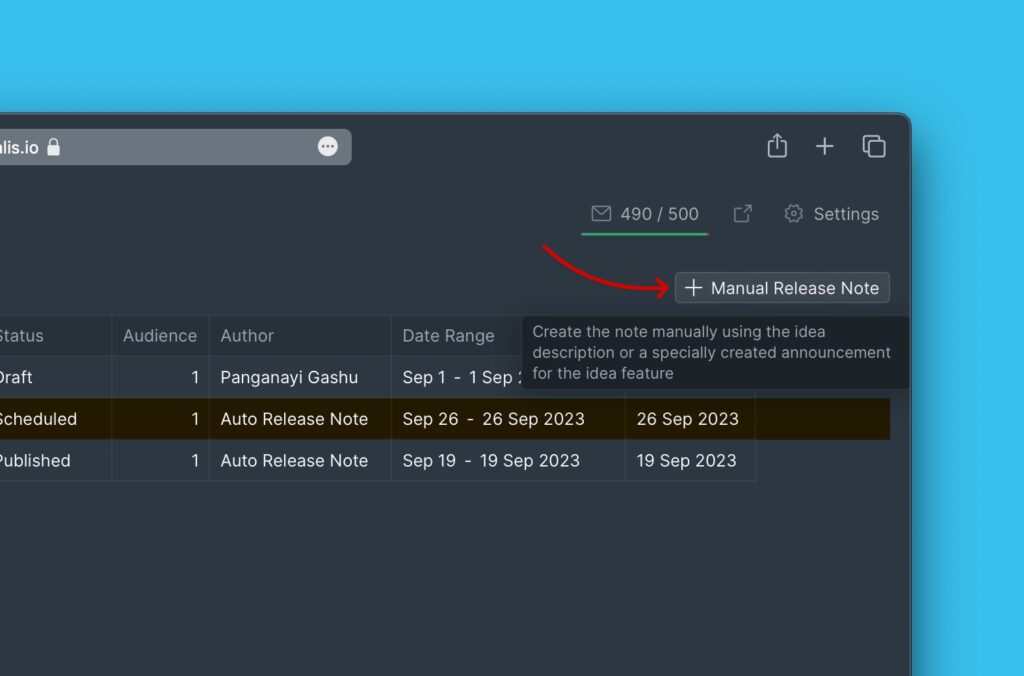Click the Date Range column header
Image resolution: width=1024 pixels, height=676 pixels.
(448, 335)
